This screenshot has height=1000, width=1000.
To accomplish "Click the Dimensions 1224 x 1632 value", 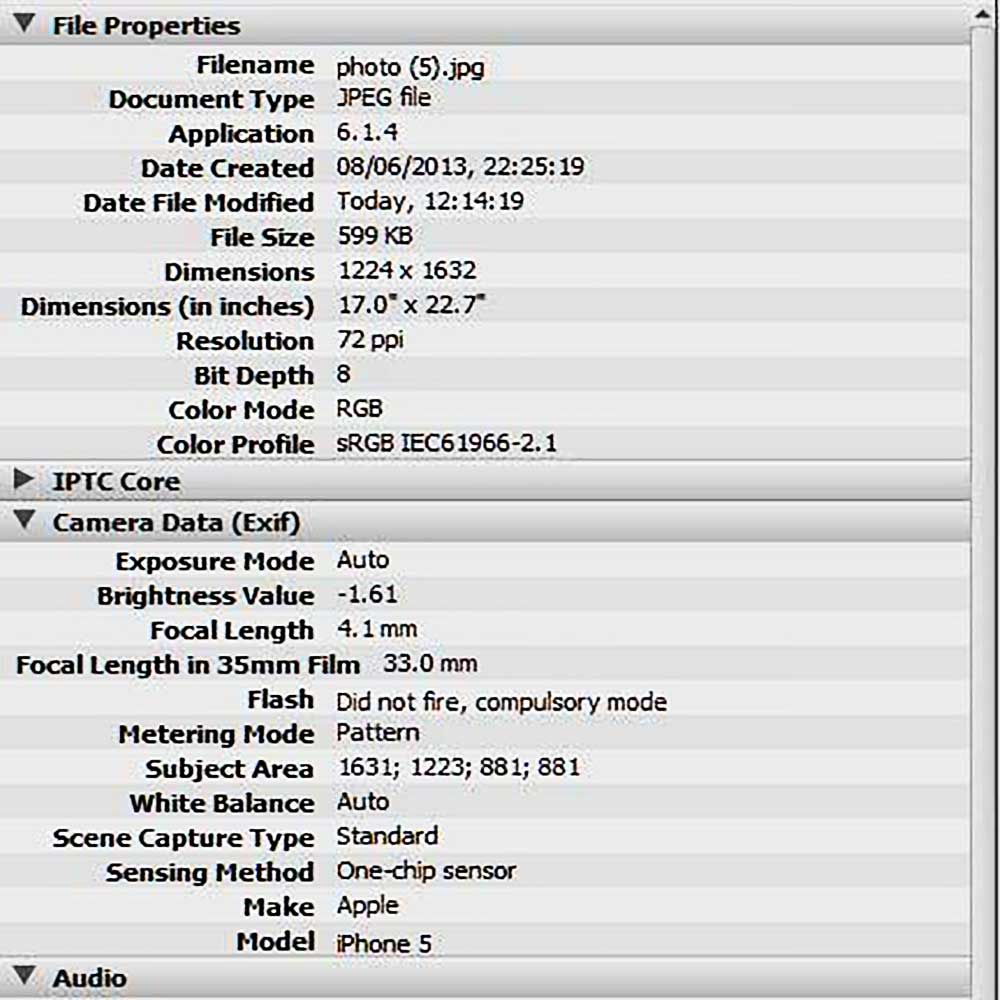I will coord(406,271).
